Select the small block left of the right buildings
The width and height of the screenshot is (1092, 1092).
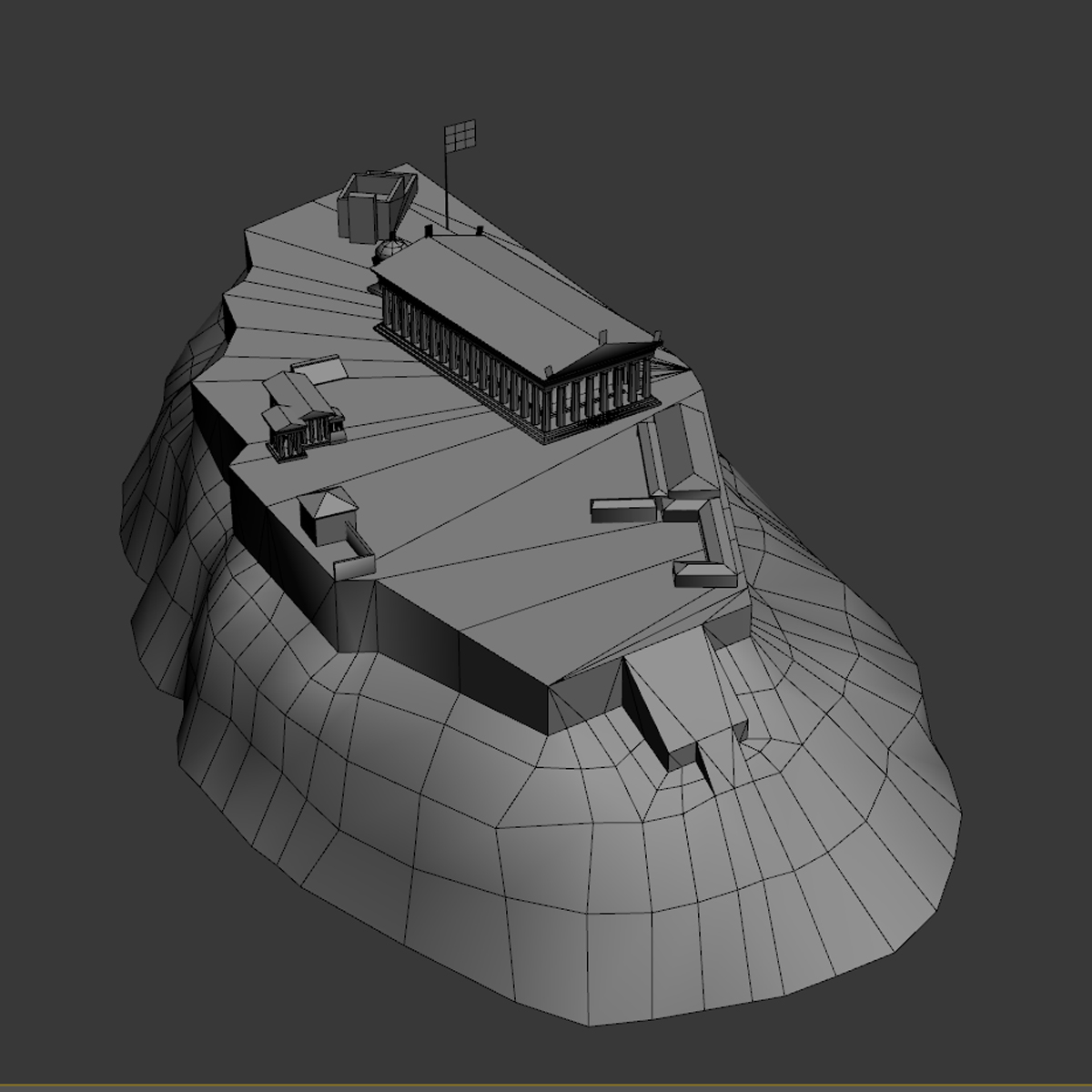[624, 509]
